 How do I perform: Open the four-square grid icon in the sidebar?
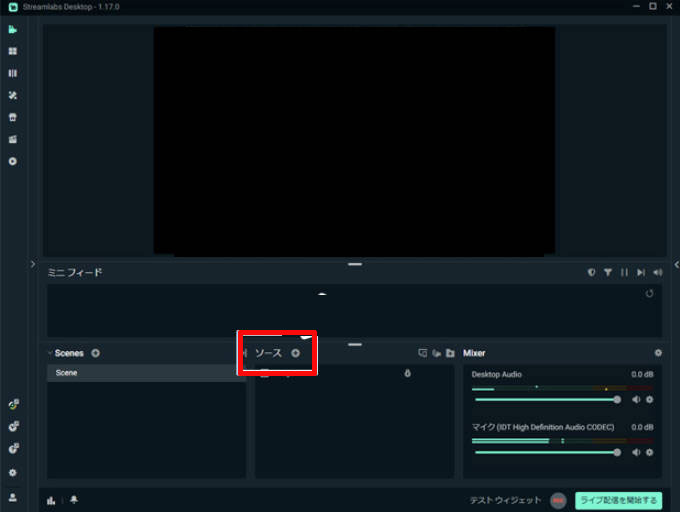point(13,51)
